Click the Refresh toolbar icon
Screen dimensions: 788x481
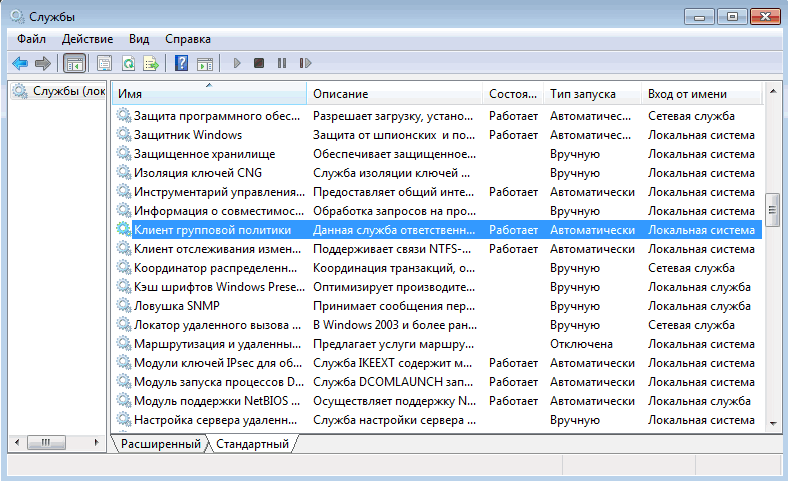coord(129,63)
